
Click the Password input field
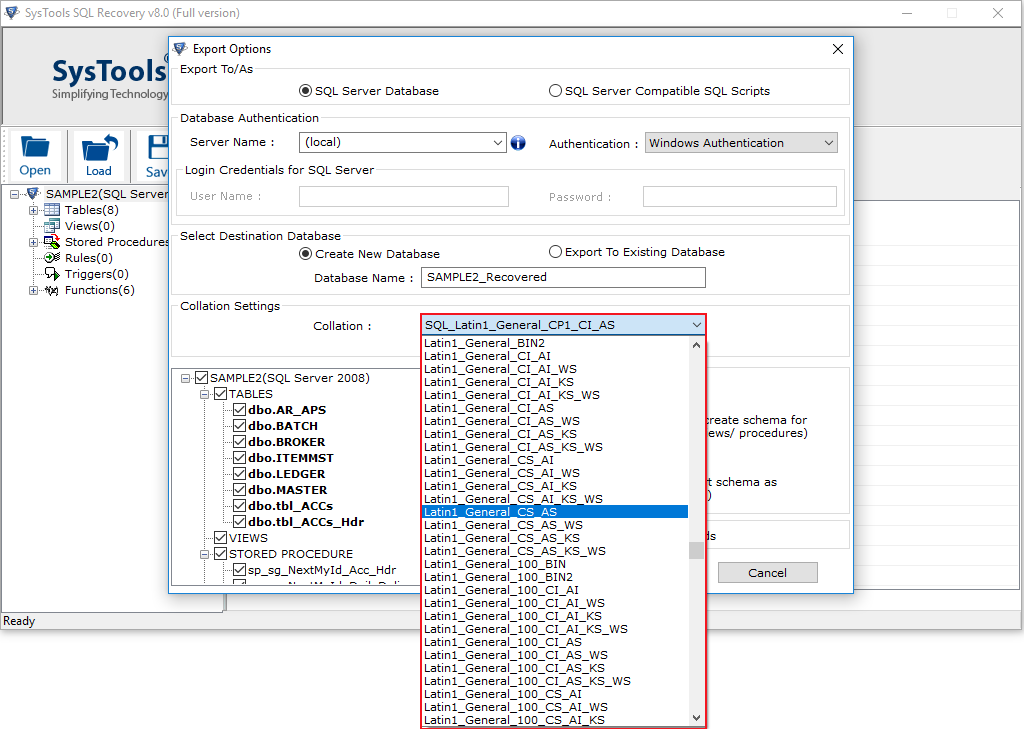click(739, 197)
